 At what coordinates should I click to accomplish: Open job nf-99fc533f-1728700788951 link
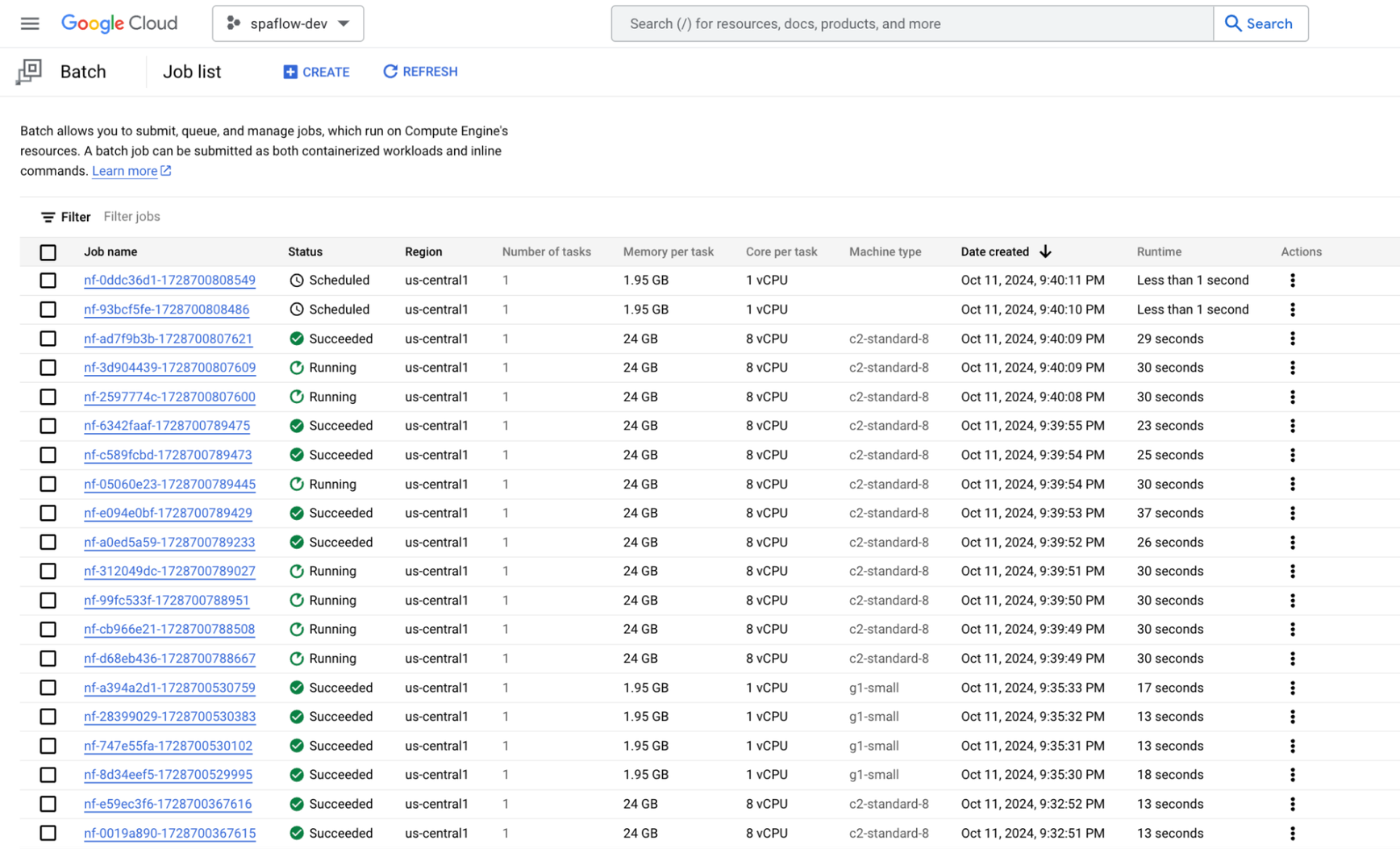[166, 601]
